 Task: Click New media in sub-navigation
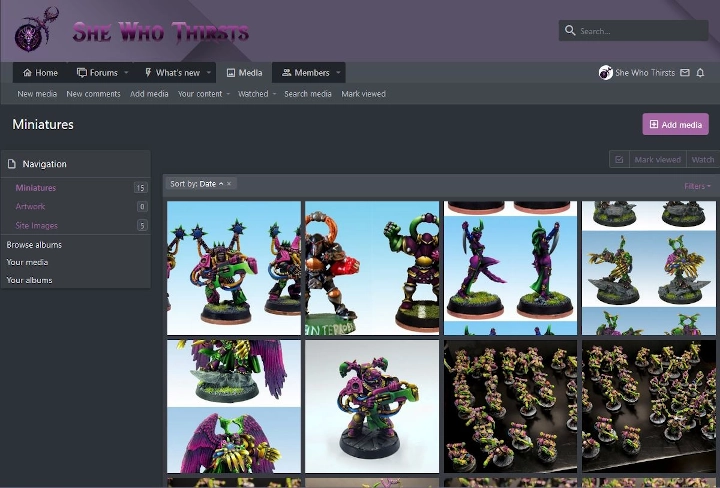point(37,94)
